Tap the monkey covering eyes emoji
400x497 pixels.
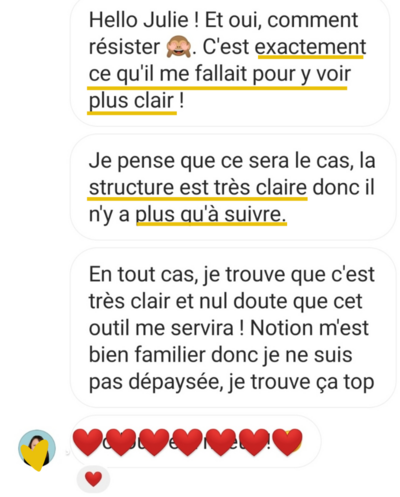[179, 47]
